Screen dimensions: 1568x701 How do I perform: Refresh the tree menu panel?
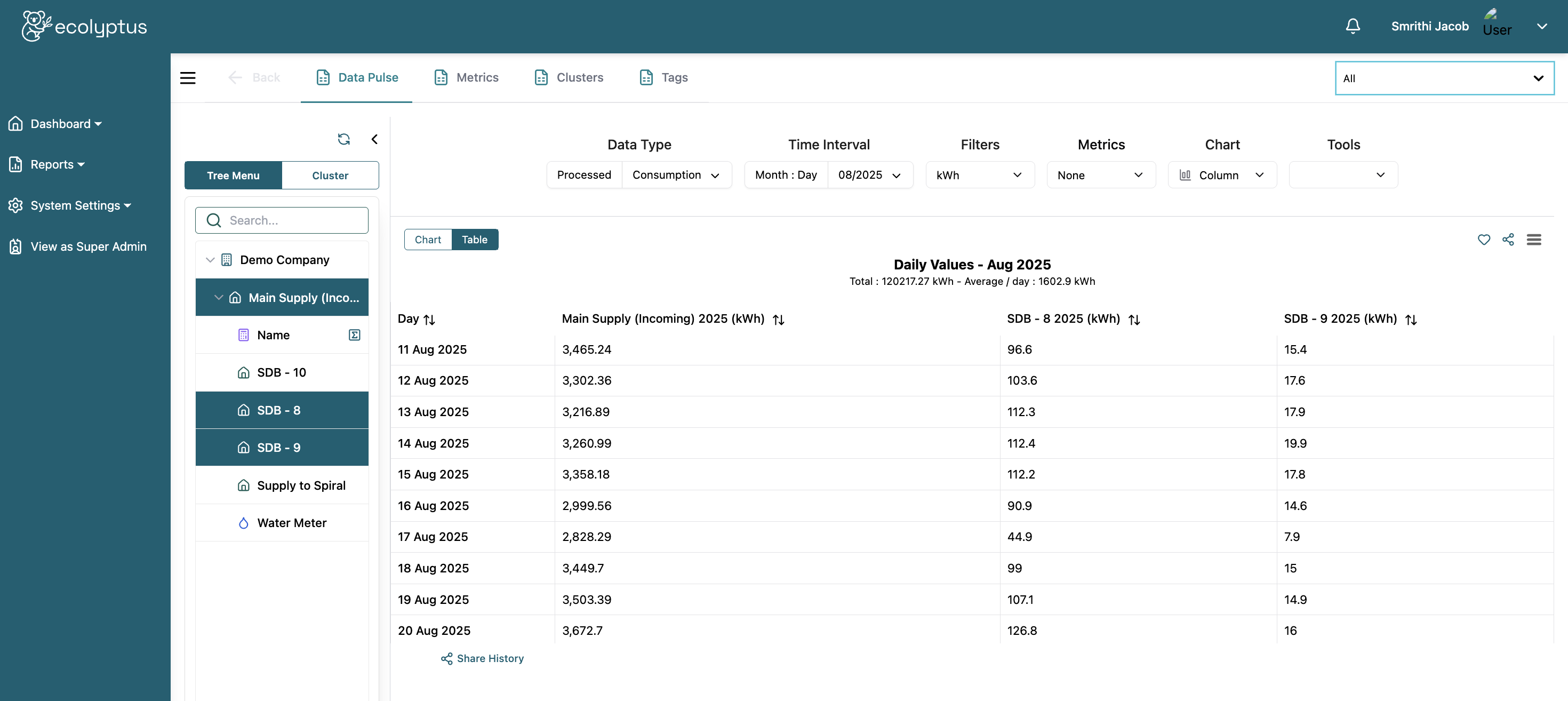point(343,139)
